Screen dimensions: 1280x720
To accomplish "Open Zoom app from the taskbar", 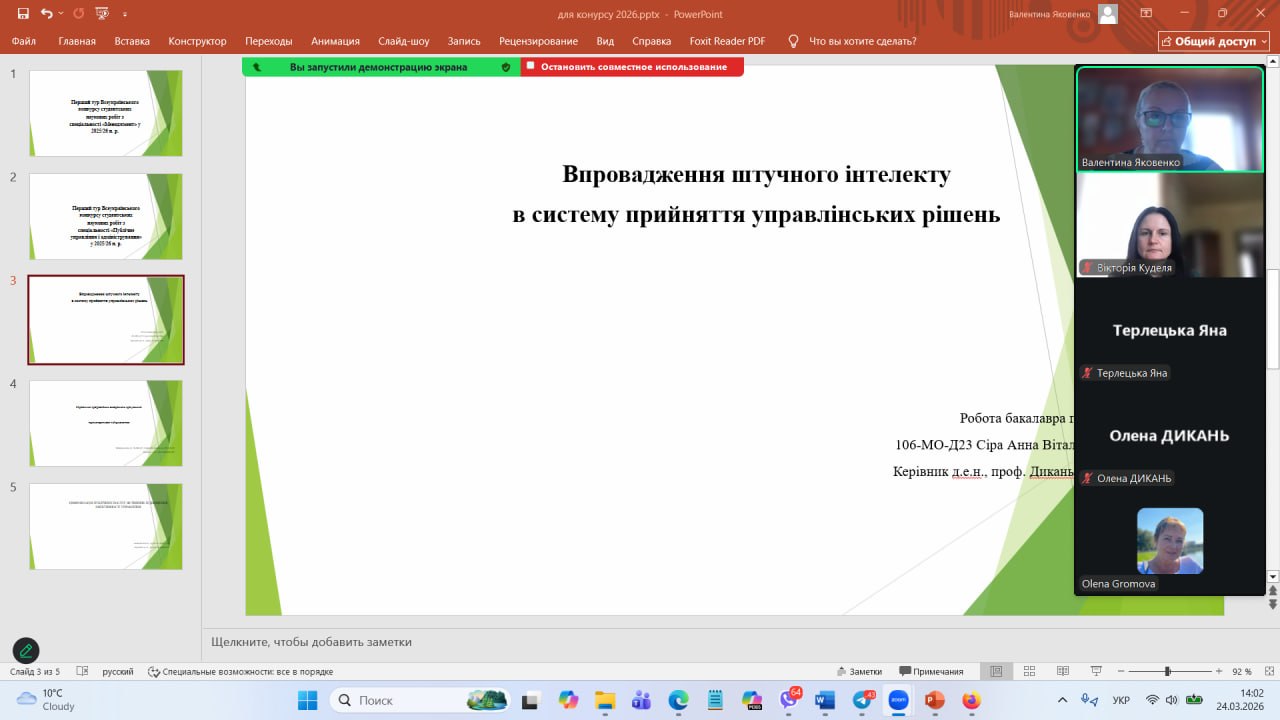I will [898, 700].
